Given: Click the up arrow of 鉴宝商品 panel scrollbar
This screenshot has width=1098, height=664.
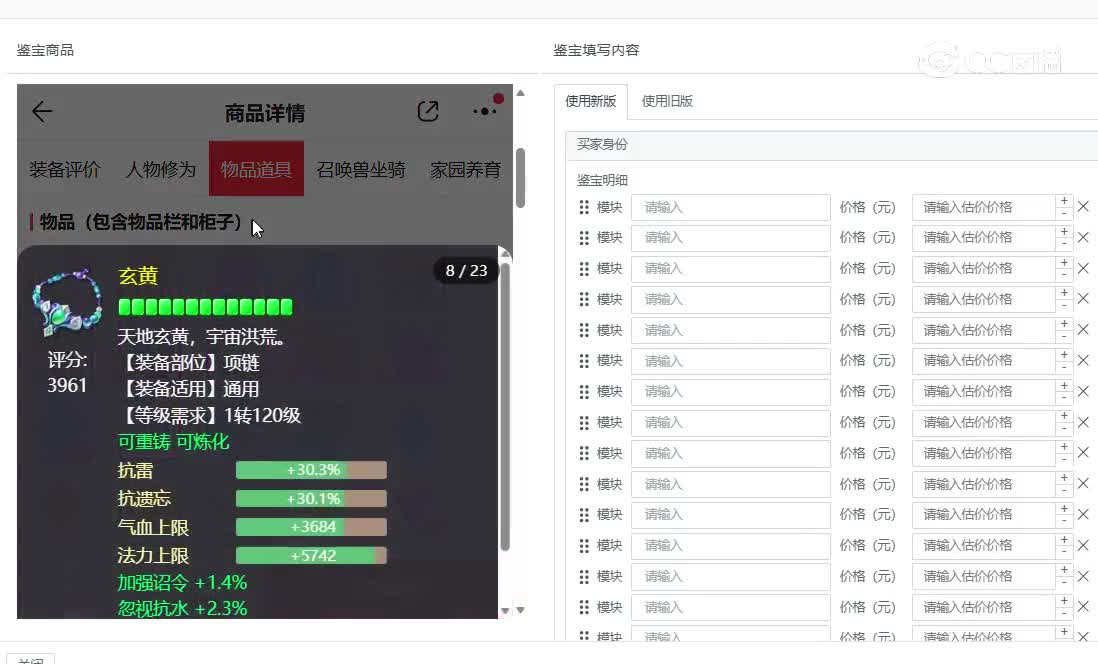Looking at the screenshot, I should [x=520, y=93].
